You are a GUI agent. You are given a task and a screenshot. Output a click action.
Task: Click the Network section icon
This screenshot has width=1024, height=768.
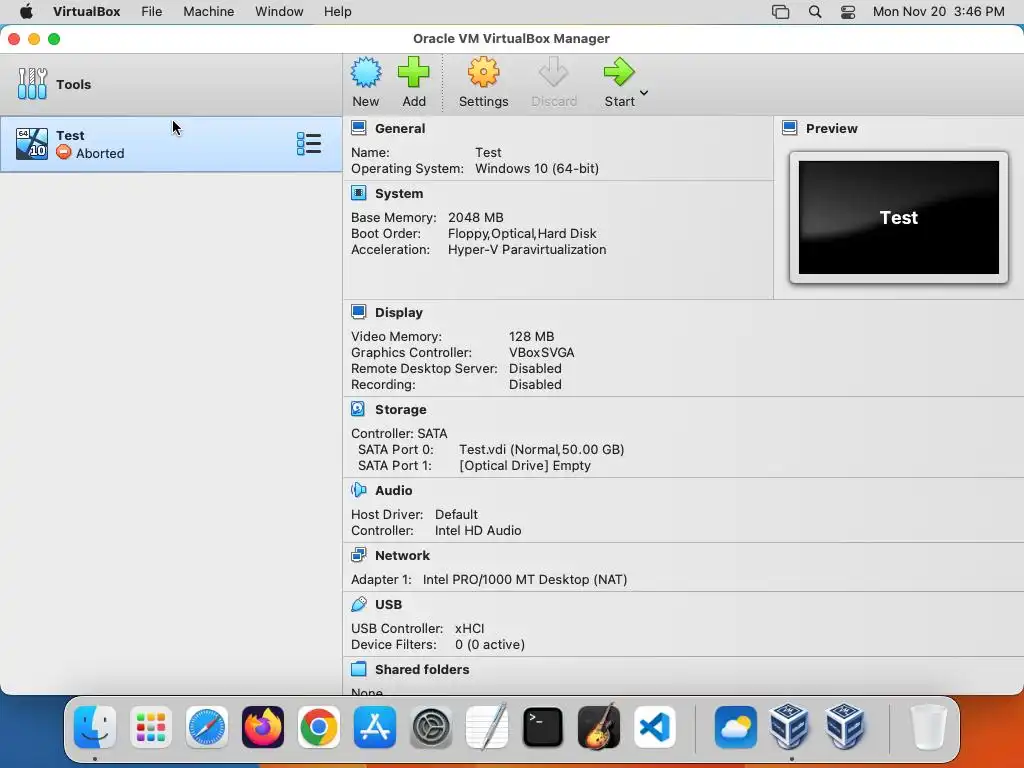point(359,554)
